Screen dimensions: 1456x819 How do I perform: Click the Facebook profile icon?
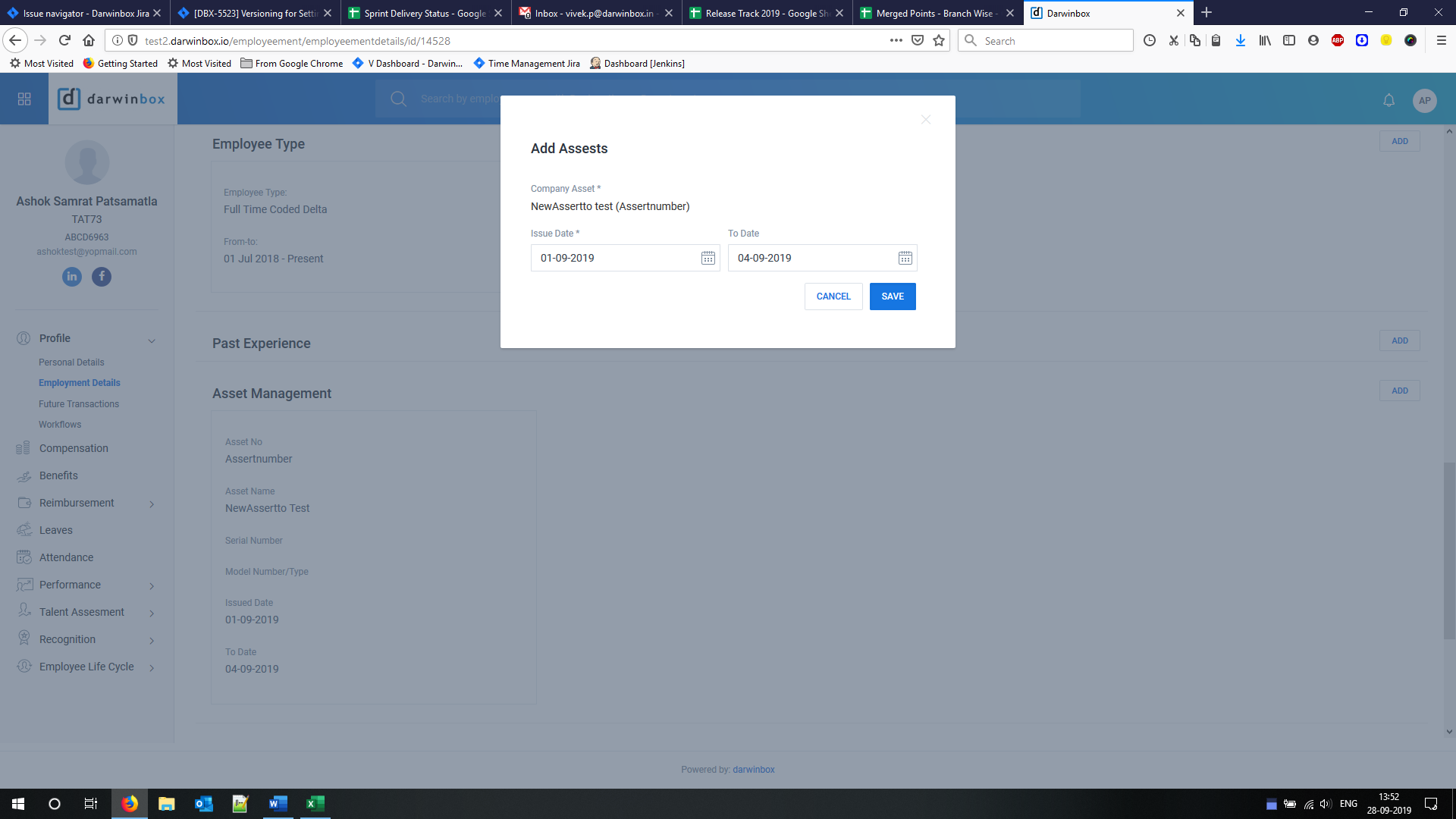click(x=102, y=277)
